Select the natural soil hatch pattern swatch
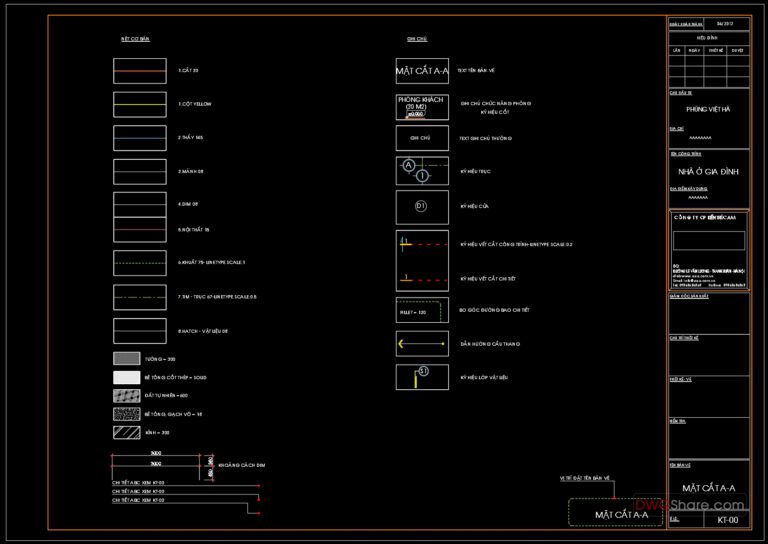The width and height of the screenshot is (768, 544). point(126,396)
